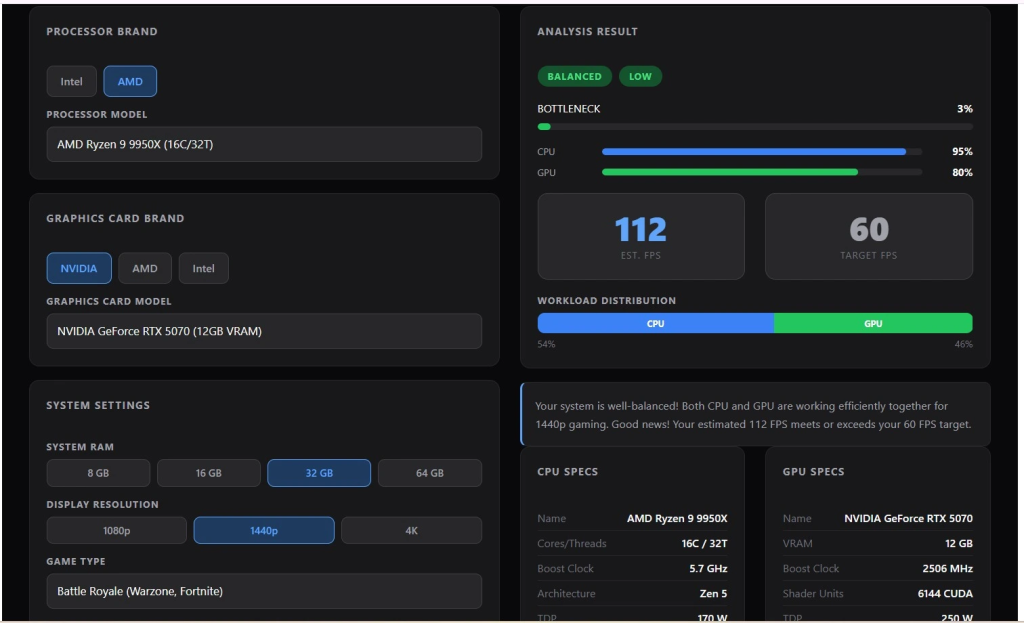Click the 5.7 GHz boost clock value
Viewport: 1024px width, 623px height.
(708, 569)
